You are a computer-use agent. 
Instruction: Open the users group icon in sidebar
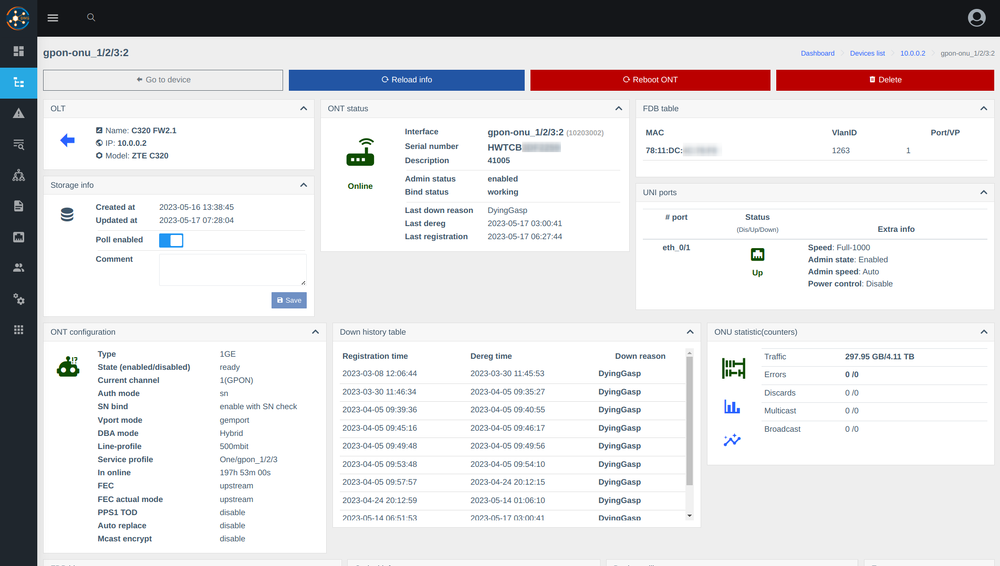18,268
